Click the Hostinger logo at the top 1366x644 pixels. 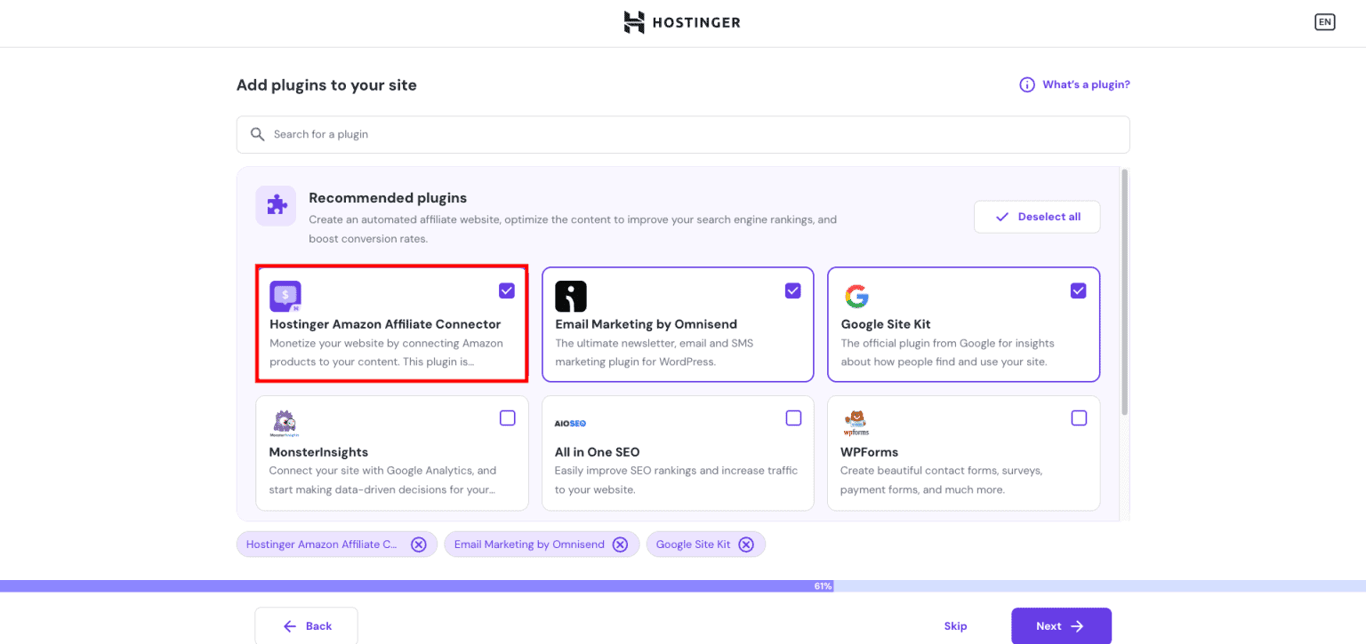tap(682, 22)
